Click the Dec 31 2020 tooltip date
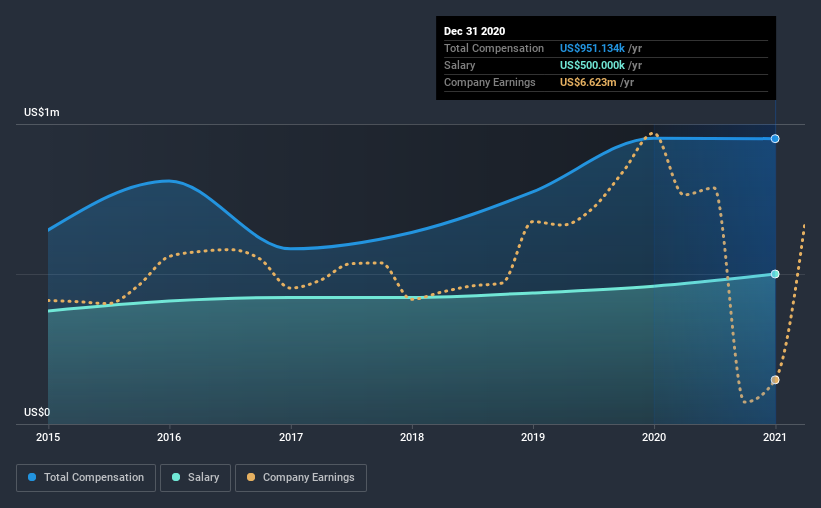Image resolution: width=821 pixels, height=508 pixels. 474,31
